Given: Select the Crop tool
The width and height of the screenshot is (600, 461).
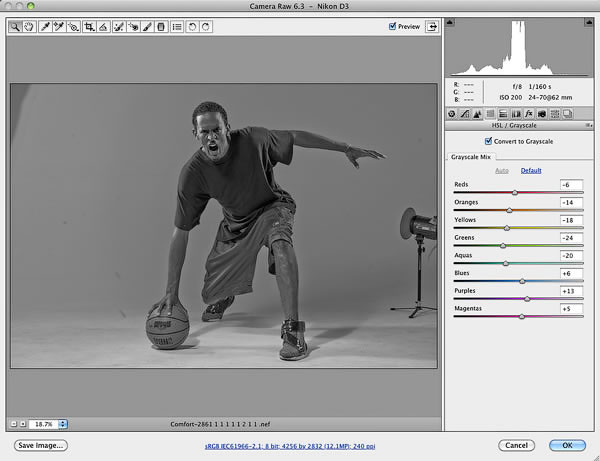Looking at the screenshot, I should point(90,27).
